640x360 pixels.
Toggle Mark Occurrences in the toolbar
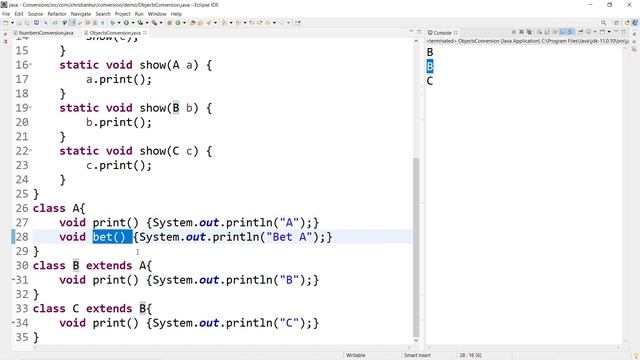71,23
